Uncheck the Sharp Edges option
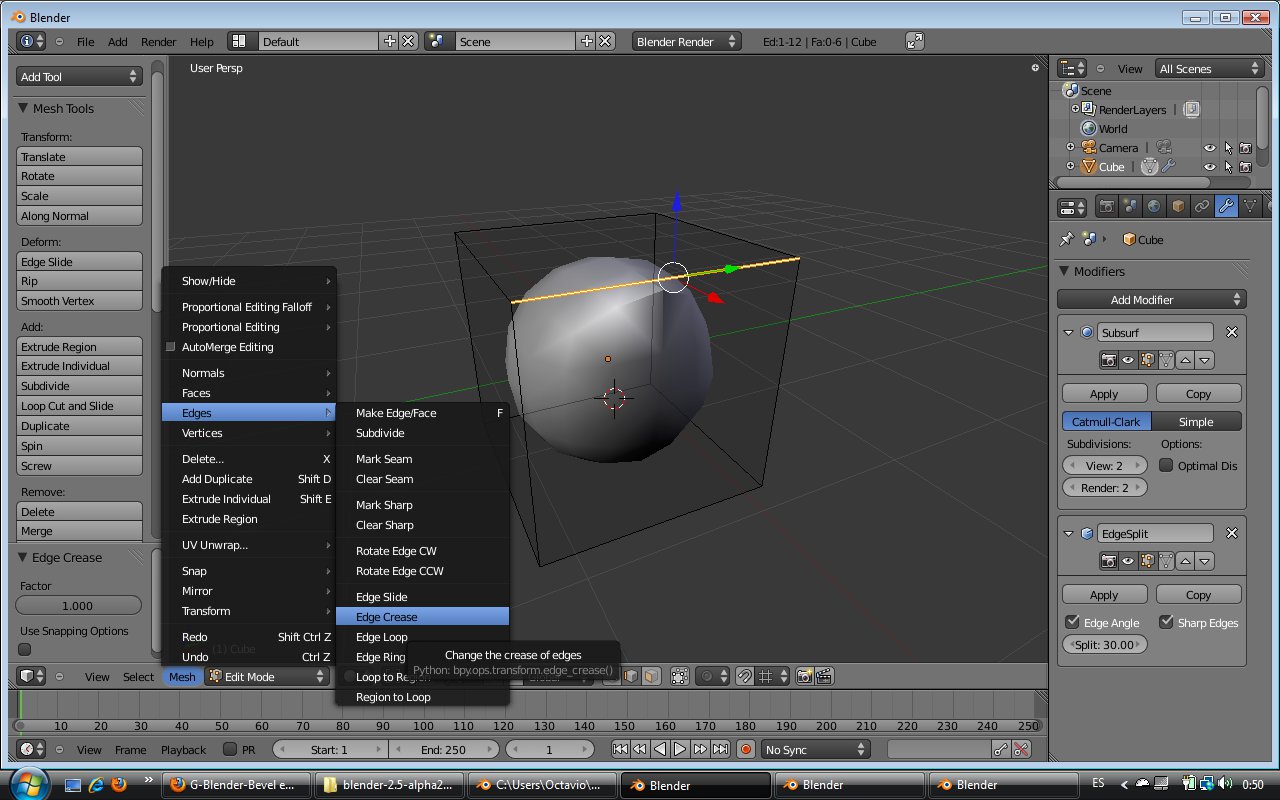Screen dimensions: 1280x800 (x=1167, y=622)
